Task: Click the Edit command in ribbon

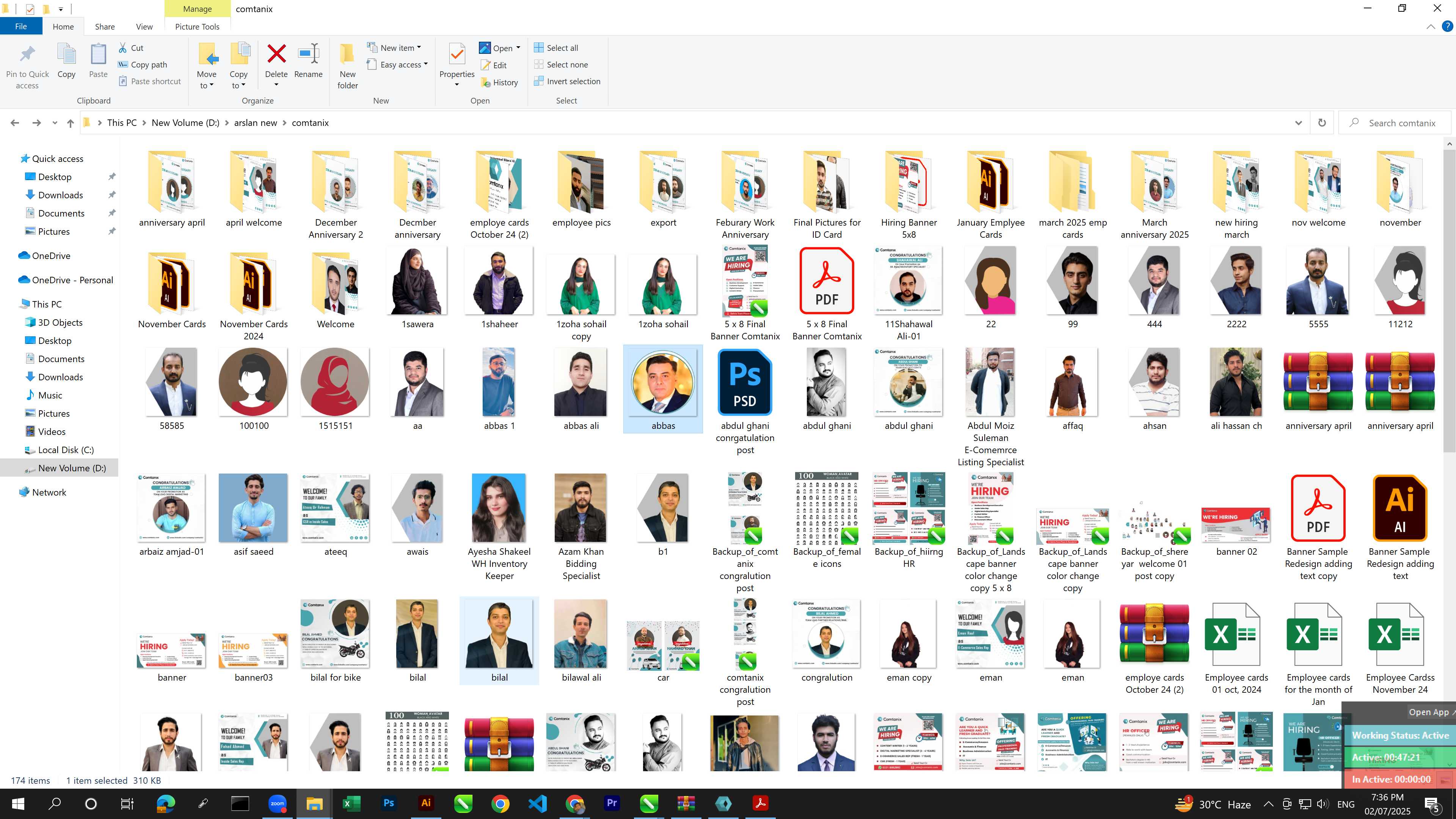Action: click(493, 65)
